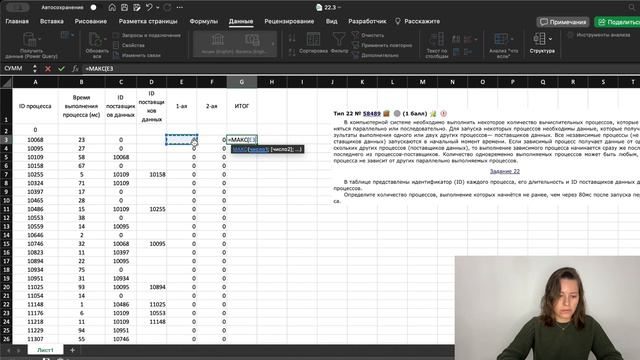The image size is (640, 360).
Task: Click supplier ID cell 10553
Action: (x=151, y=313)
